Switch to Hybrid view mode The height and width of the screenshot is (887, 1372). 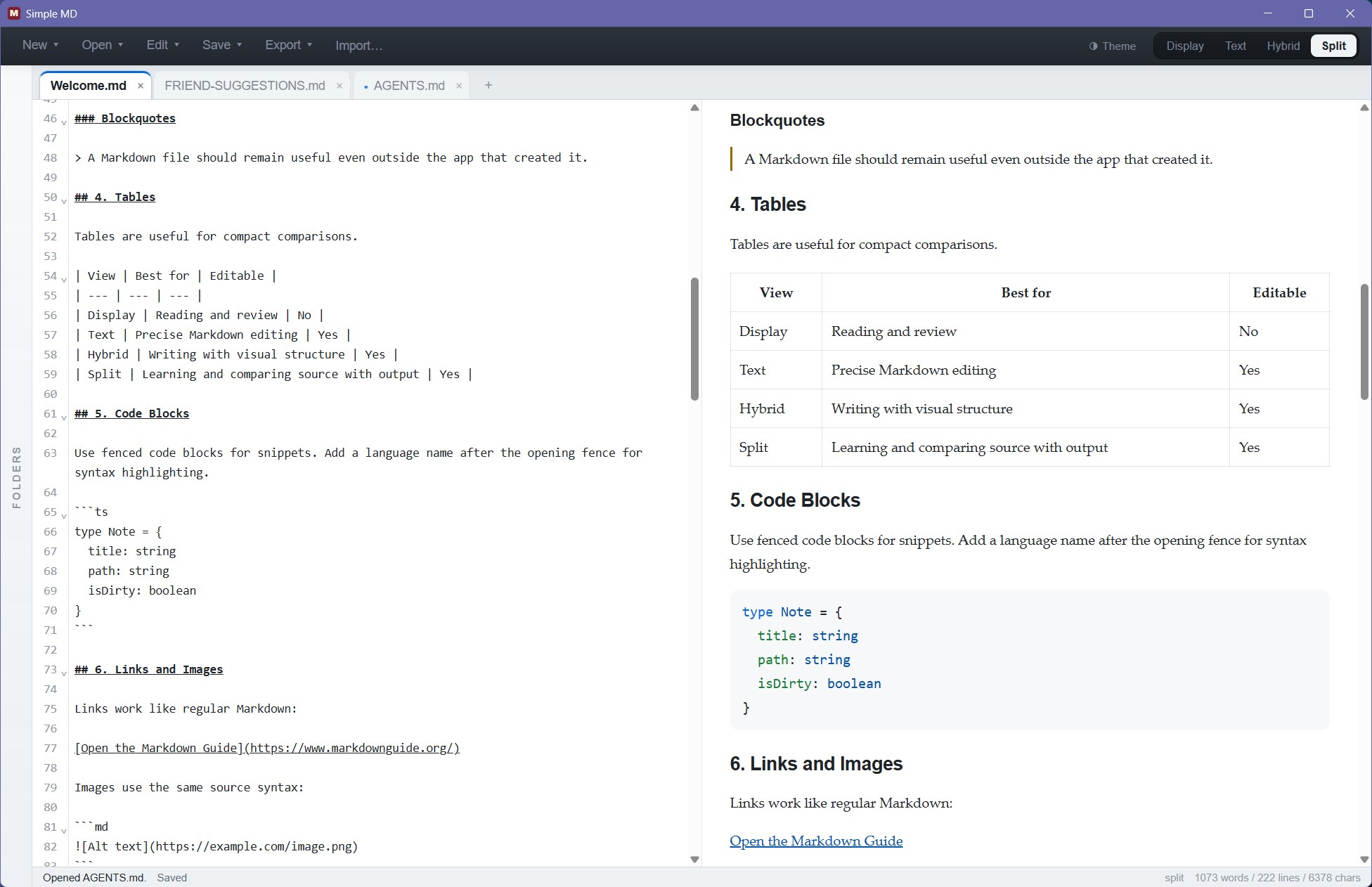pyautogui.click(x=1283, y=46)
